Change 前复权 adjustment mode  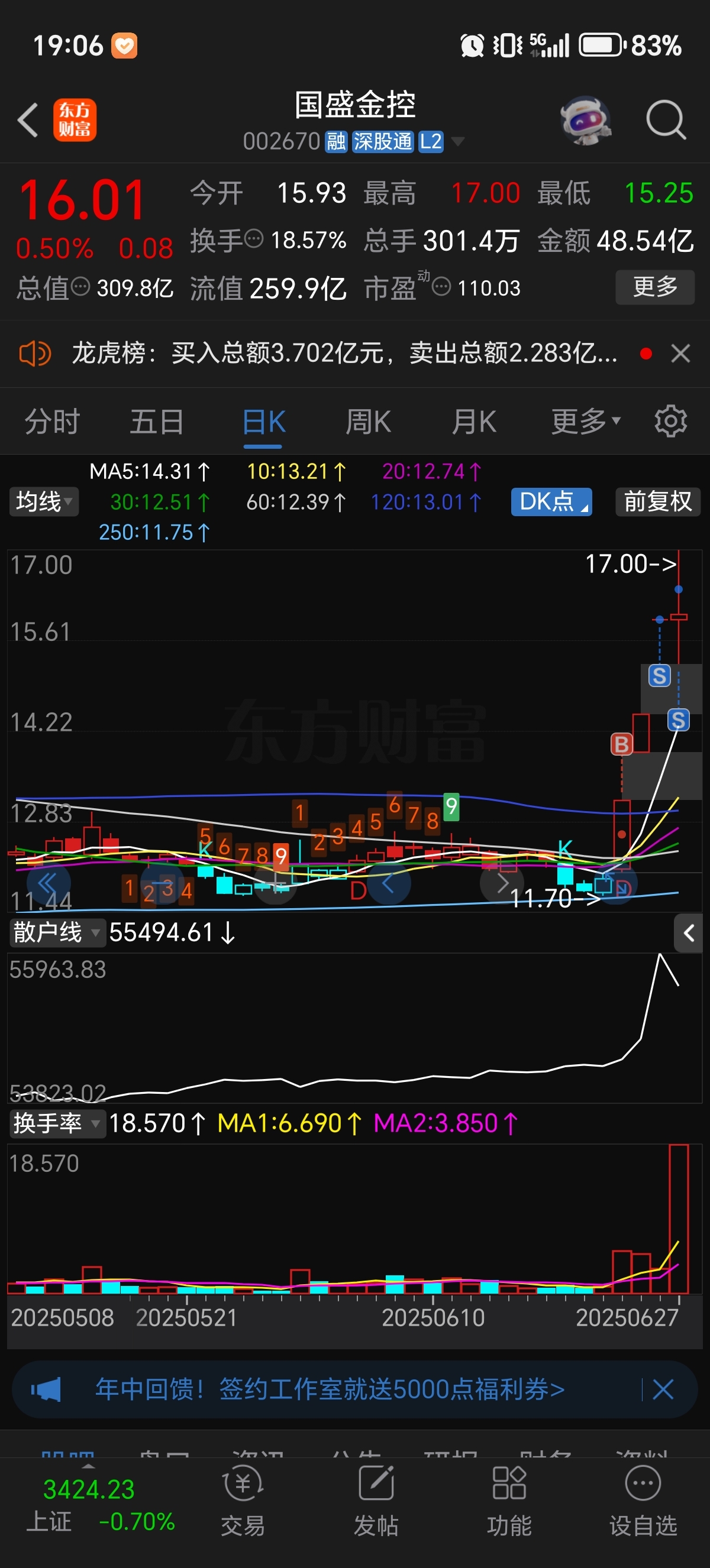(657, 502)
